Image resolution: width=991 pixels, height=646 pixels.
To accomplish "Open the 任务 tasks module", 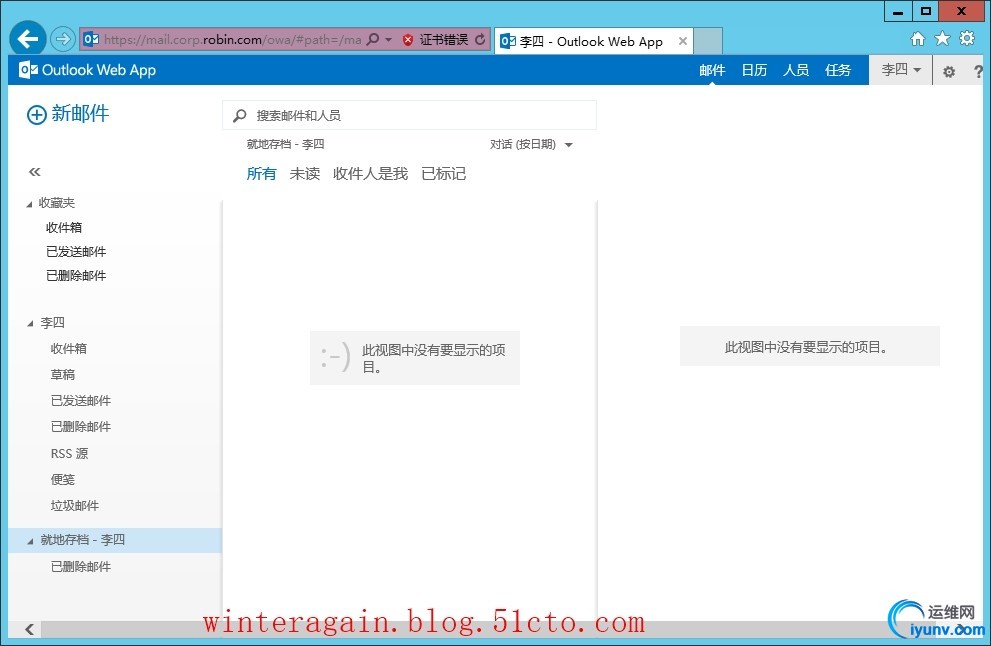I will coord(838,70).
